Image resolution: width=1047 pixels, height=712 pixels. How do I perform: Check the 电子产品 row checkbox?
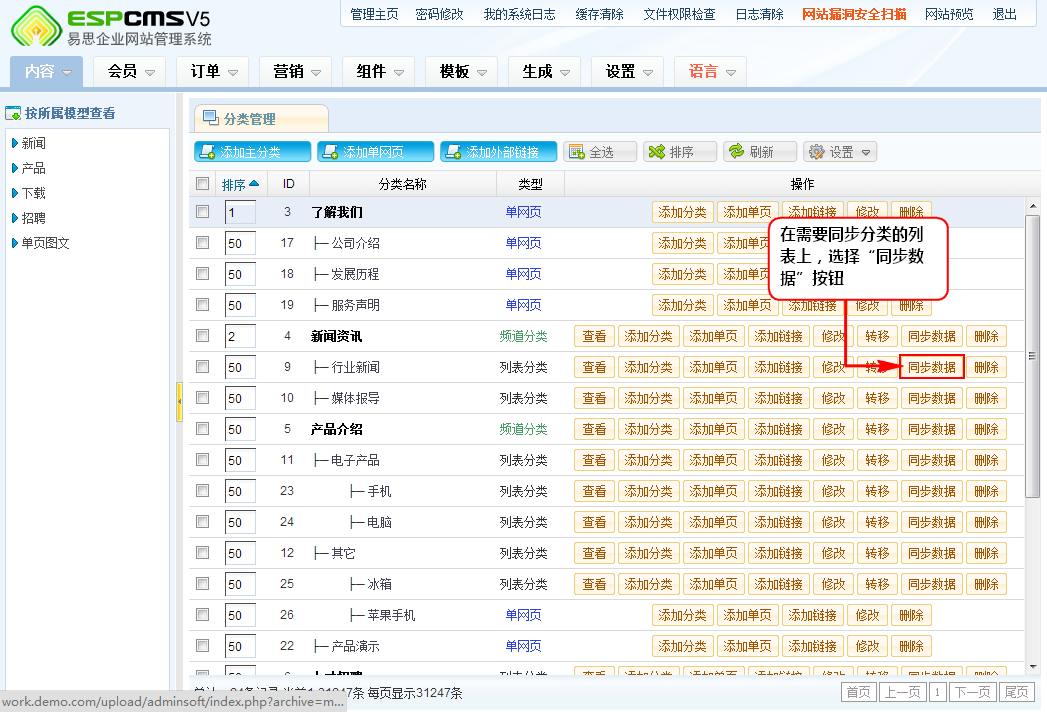click(x=202, y=460)
